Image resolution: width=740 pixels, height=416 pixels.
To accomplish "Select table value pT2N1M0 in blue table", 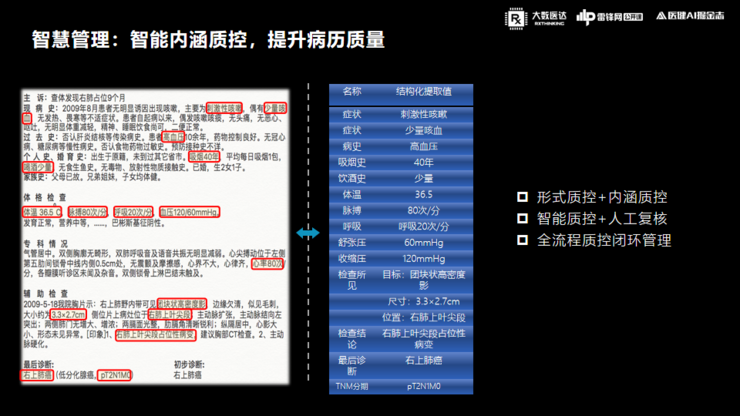I will tap(423, 386).
